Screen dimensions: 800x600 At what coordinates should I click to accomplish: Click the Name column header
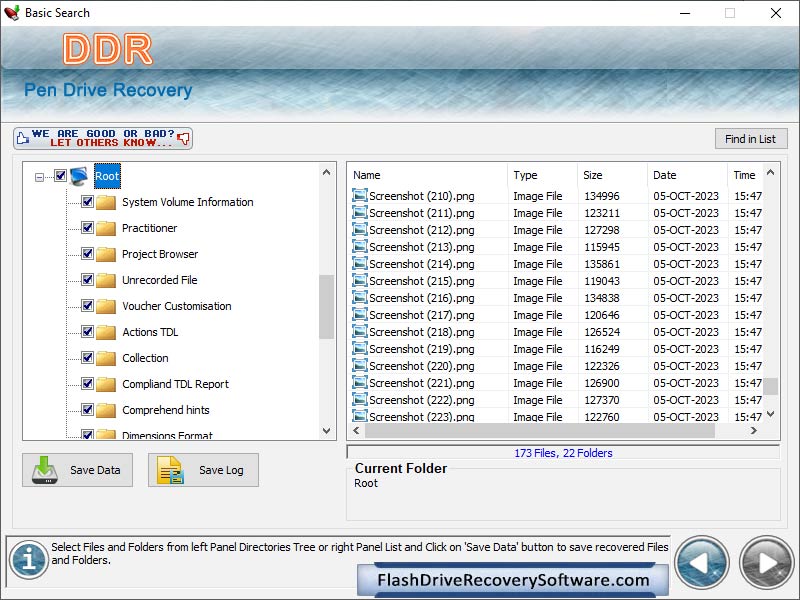click(x=428, y=175)
